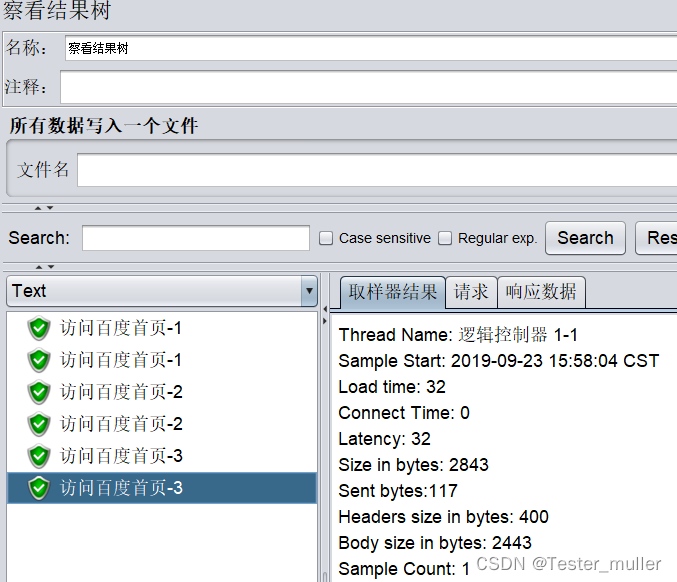677x582 pixels.
Task: Click the Sample Start timestamp line
Action: tap(499, 361)
